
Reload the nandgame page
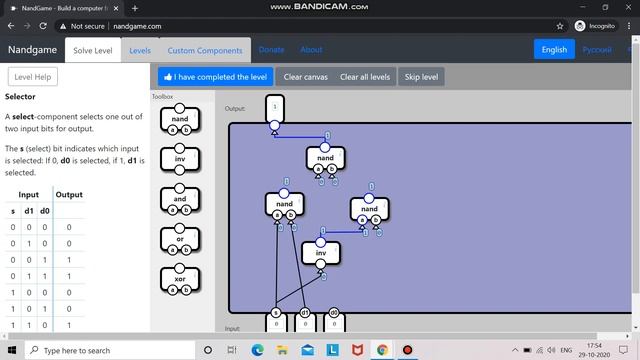coord(43,26)
